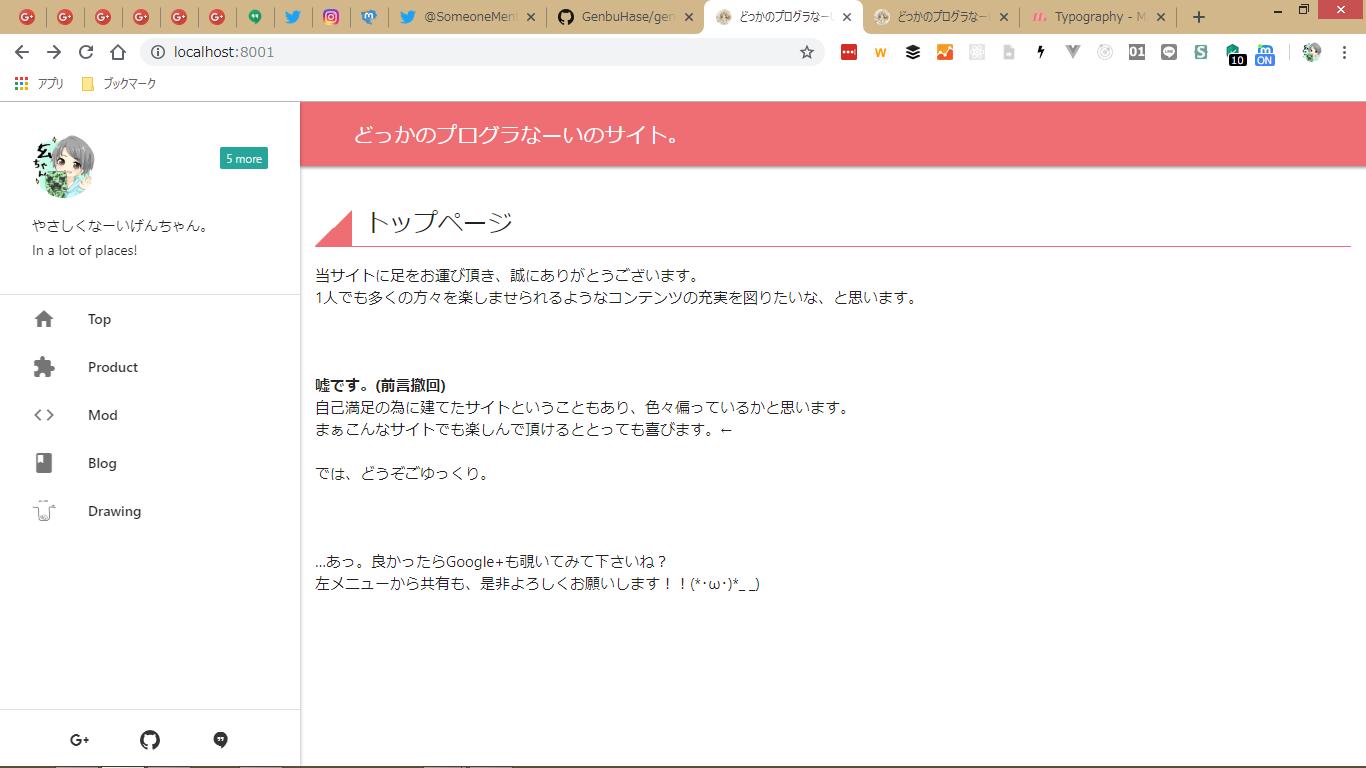Go to Product in the sidebar menu
The height and width of the screenshot is (768, 1366).
point(150,367)
